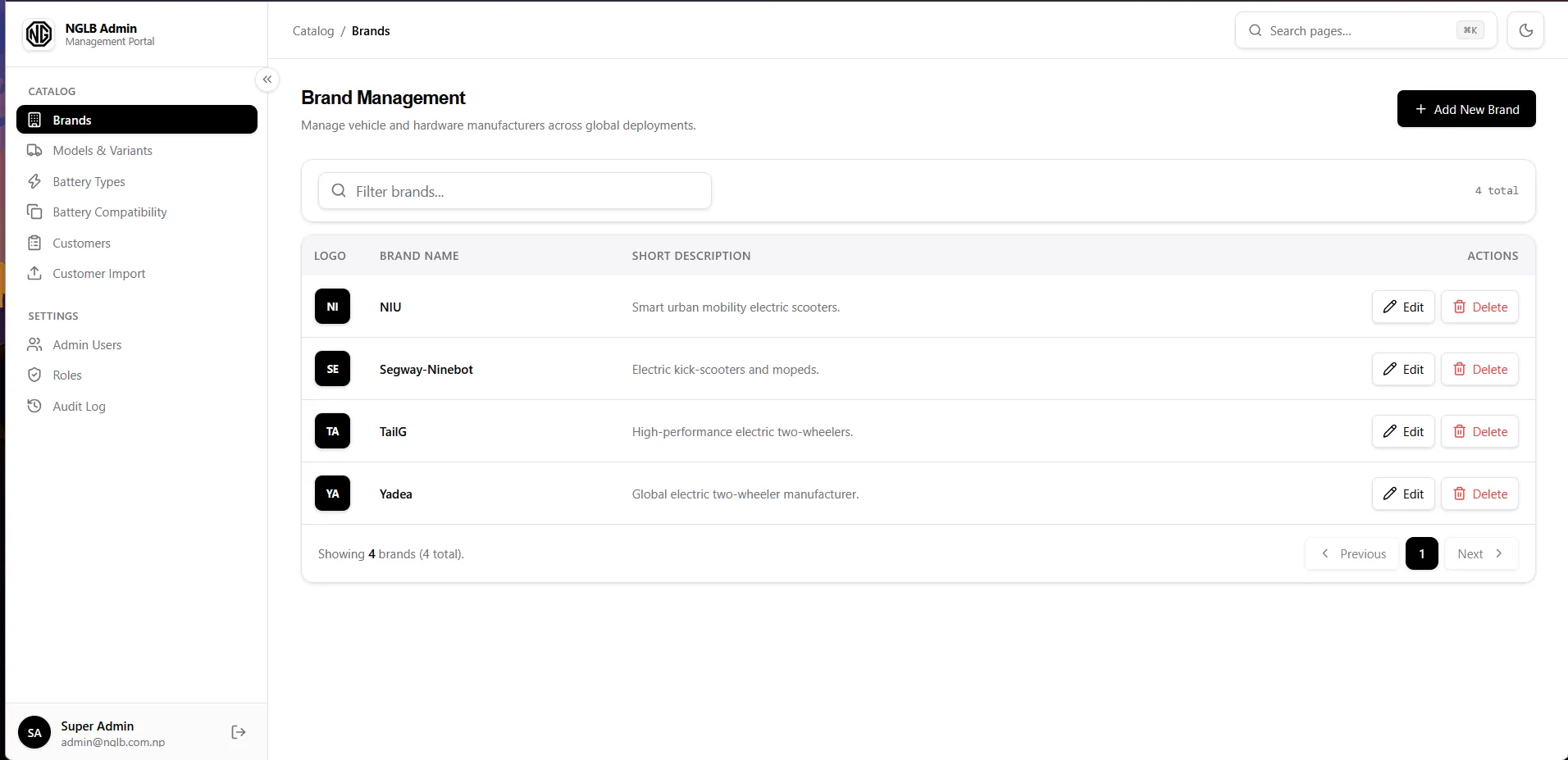The image size is (1568, 760).
Task: Click the TA logo badge
Action: pyautogui.click(x=332, y=431)
